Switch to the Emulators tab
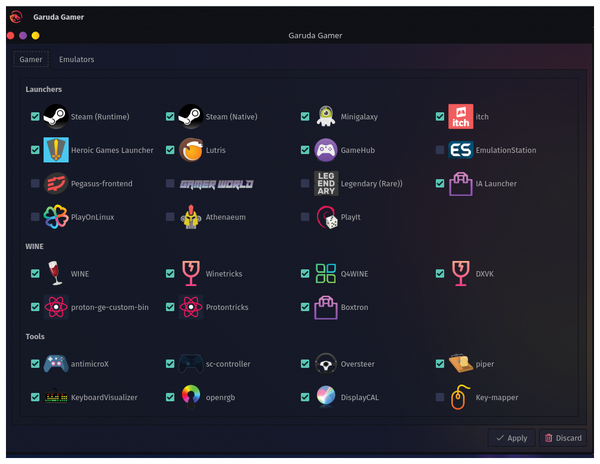 (x=77, y=59)
